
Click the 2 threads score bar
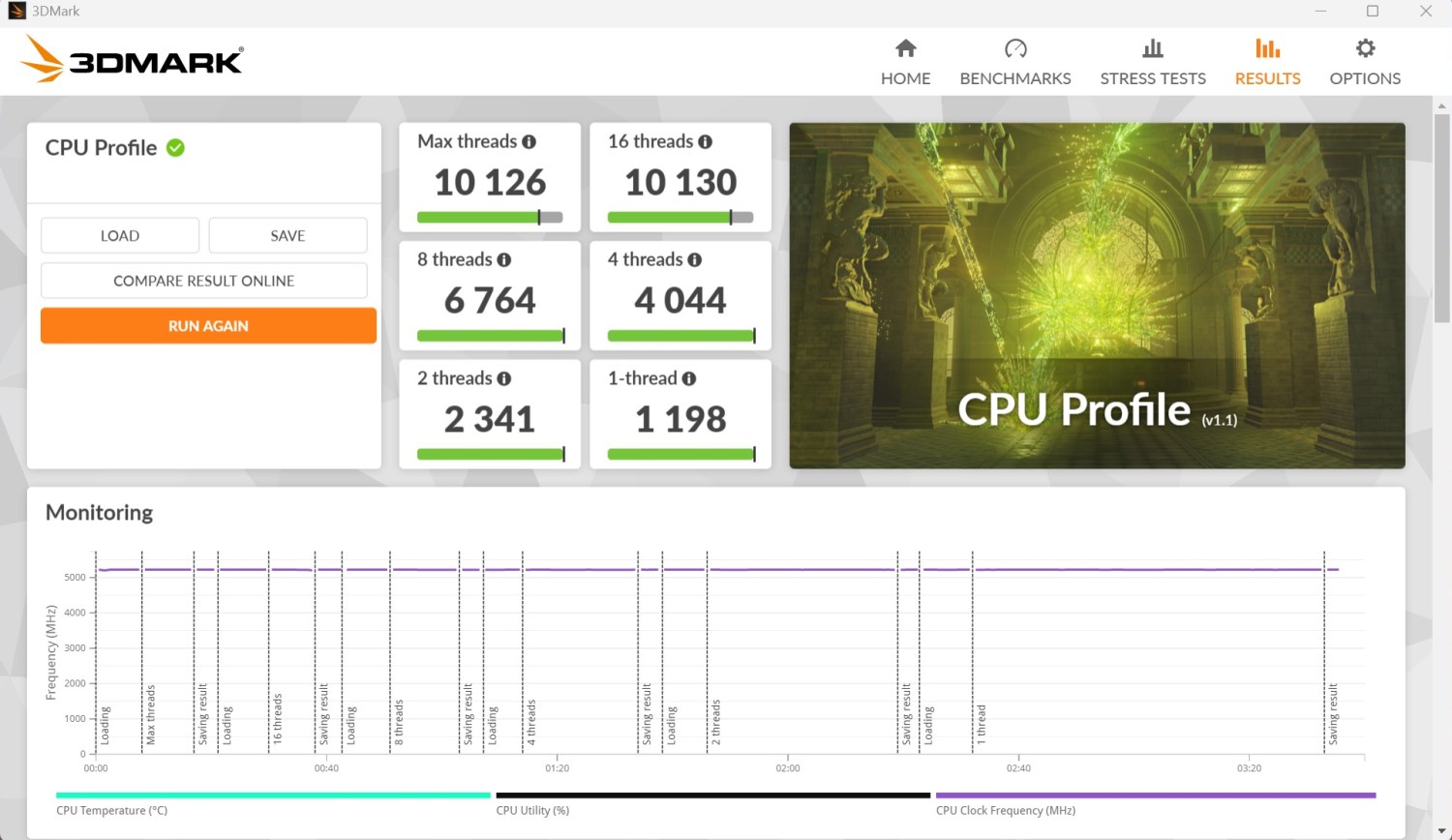coord(490,454)
